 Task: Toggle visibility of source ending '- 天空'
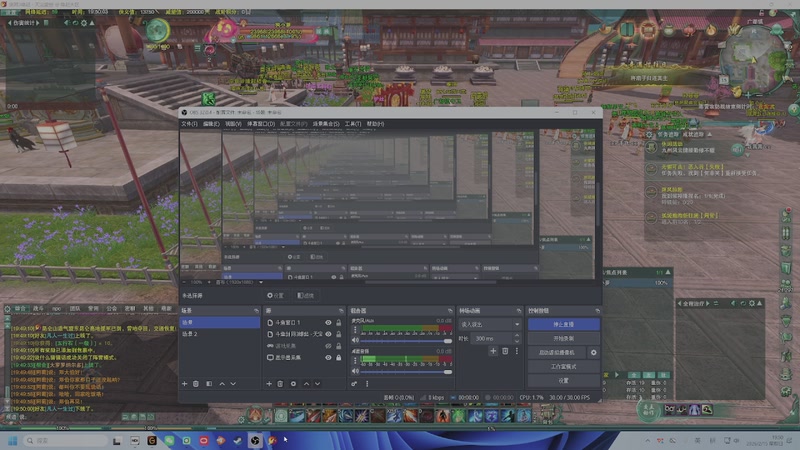coord(328,334)
